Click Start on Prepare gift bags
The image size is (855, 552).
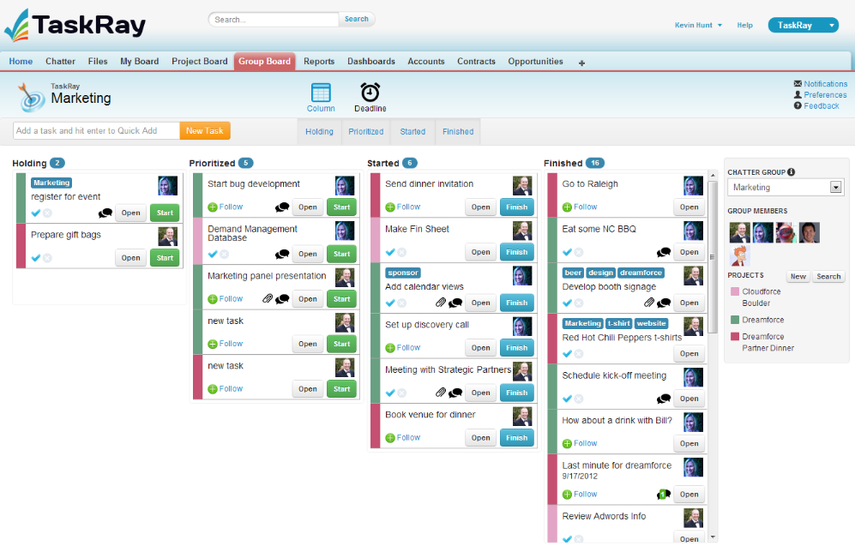click(165, 257)
